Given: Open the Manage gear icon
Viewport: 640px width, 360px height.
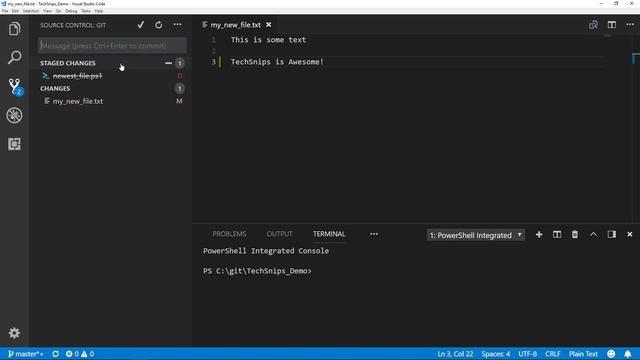Looking at the screenshot, I should point(14,333).
